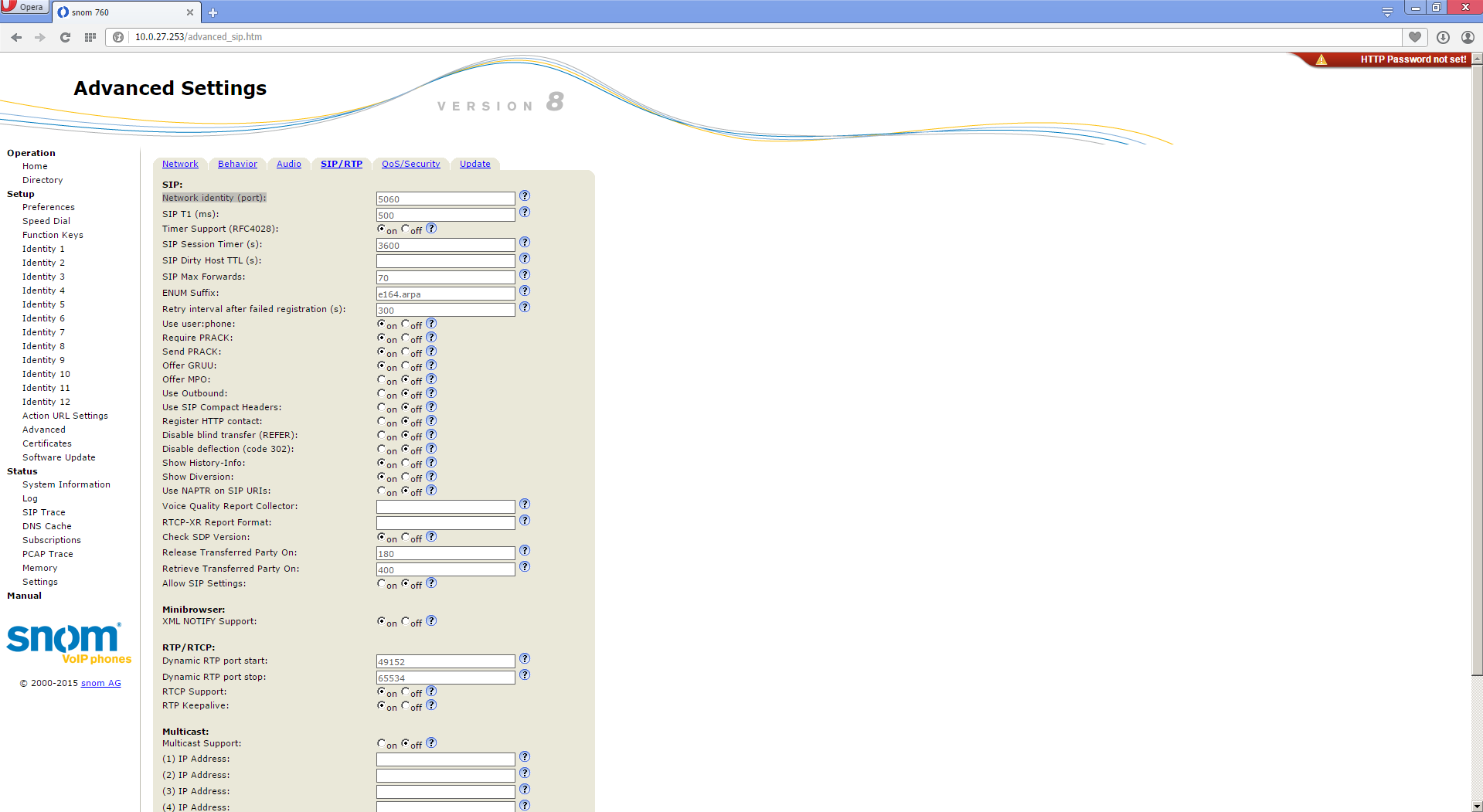The height and width of the screenshot is (812, 1483).
Task: Open the Speed Dial setup page
Action: (x=46, y=221)
